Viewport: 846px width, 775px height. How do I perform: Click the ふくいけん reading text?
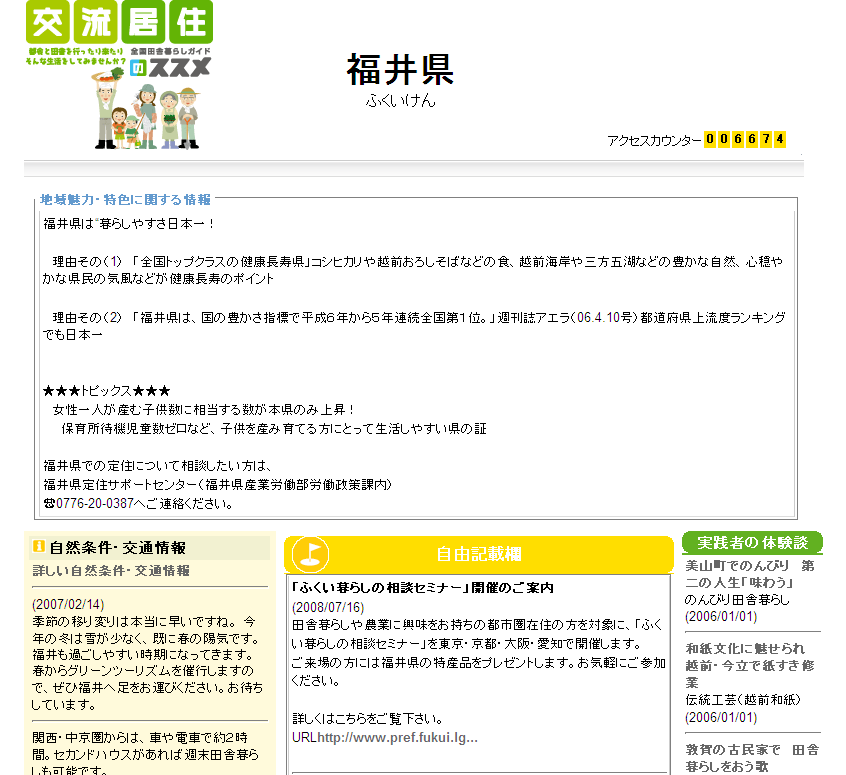[400, 101]
